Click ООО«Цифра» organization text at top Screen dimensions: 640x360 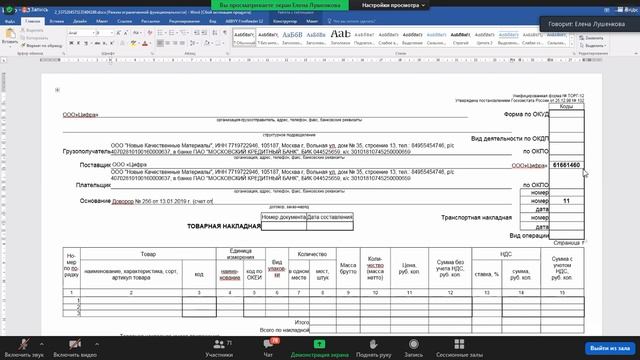tap(80, 115)
